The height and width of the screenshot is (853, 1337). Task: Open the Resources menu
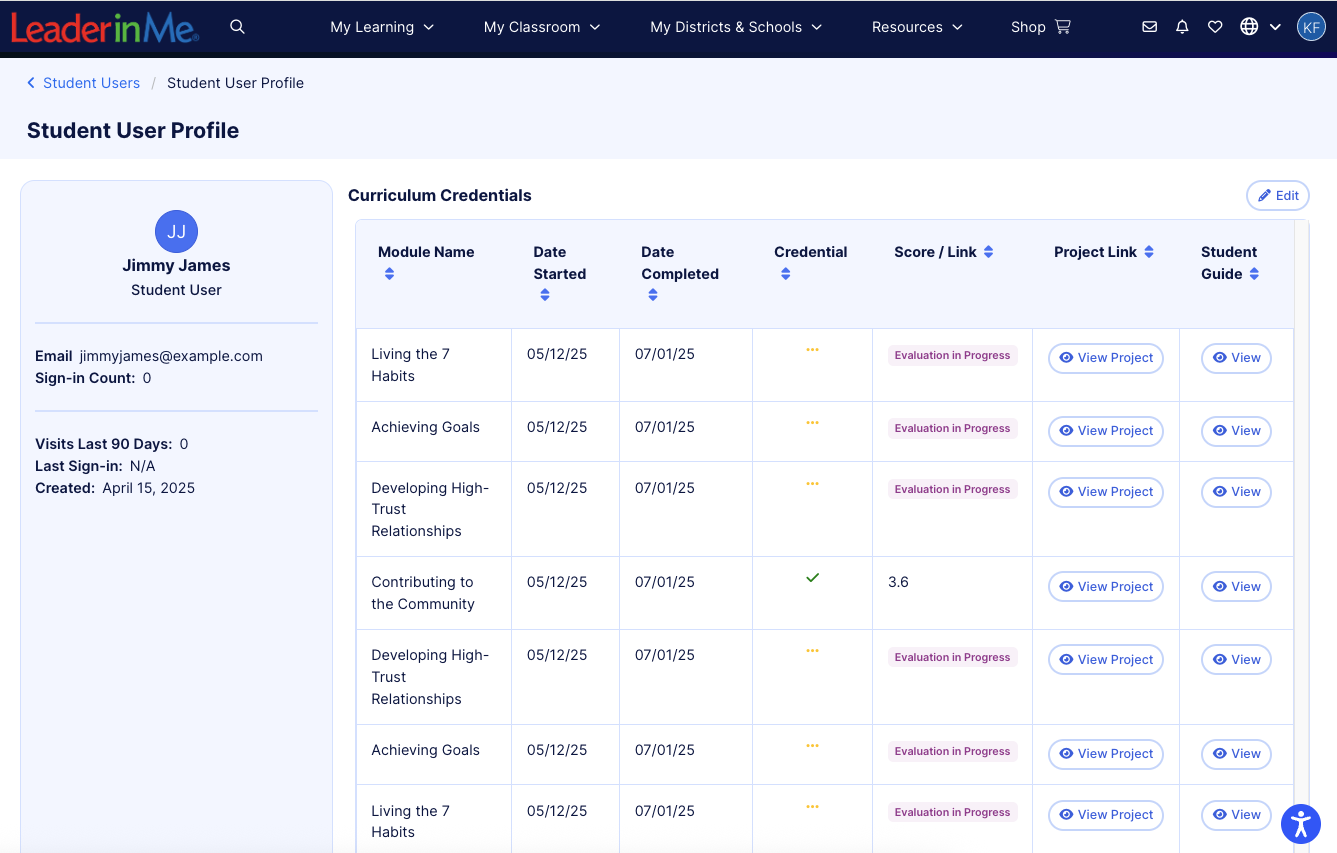coord(917,27)
